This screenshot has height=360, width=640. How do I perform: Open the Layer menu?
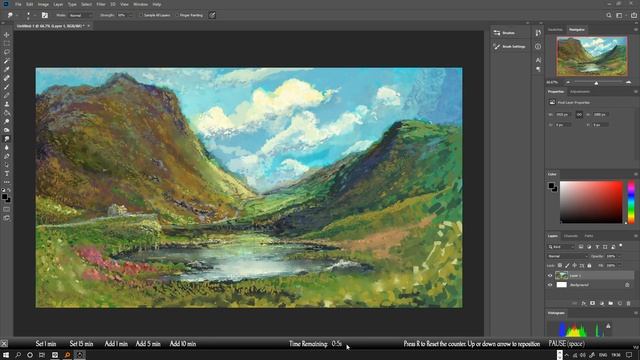click(58, 4)
